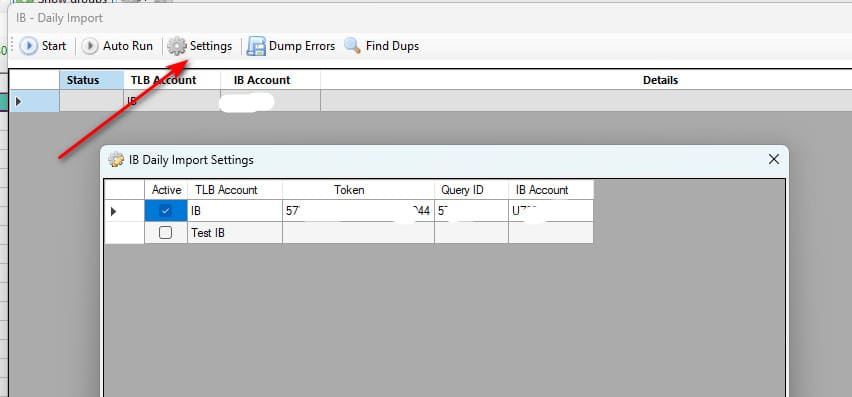Click the Status cell in main grid row
The width and height of the screenshot is (852, 397).
[91, 101]
